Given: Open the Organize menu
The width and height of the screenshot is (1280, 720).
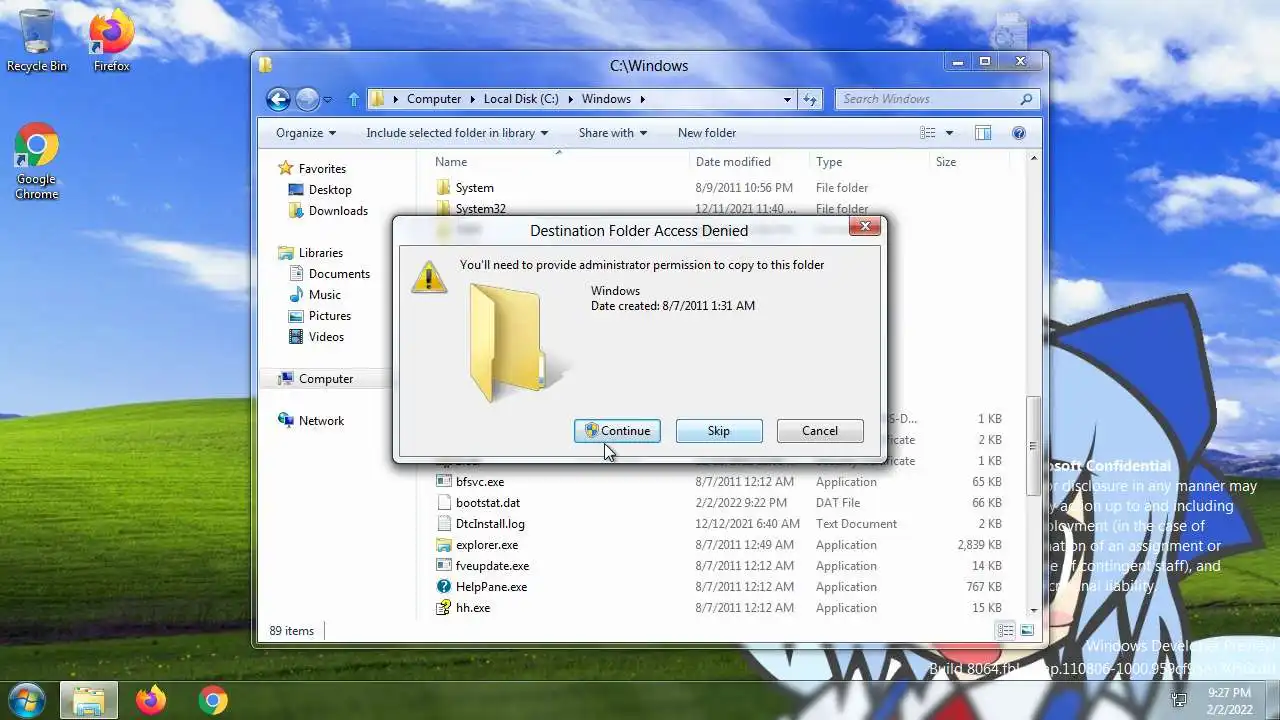Looking at the screenshot, I should tap(306, 133).
